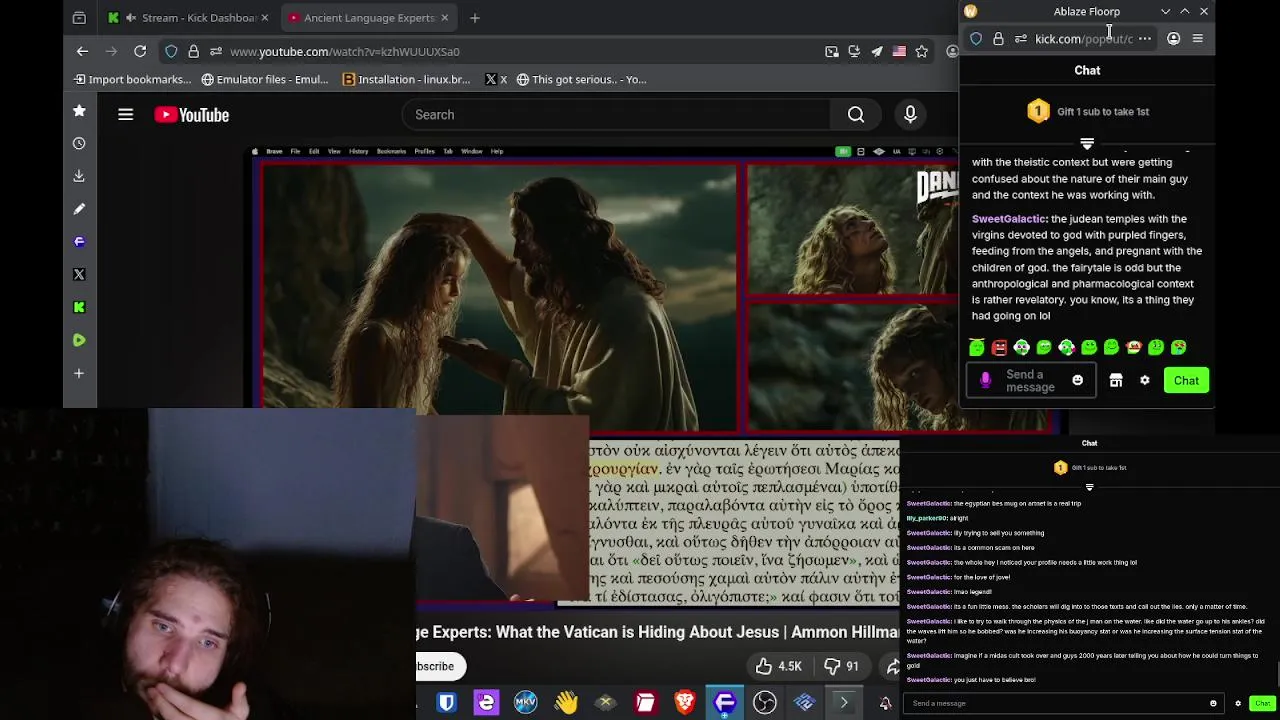Open a new browser tab with plus
This screenshot has height=720, width=1280.
click(x=475, y=17)
